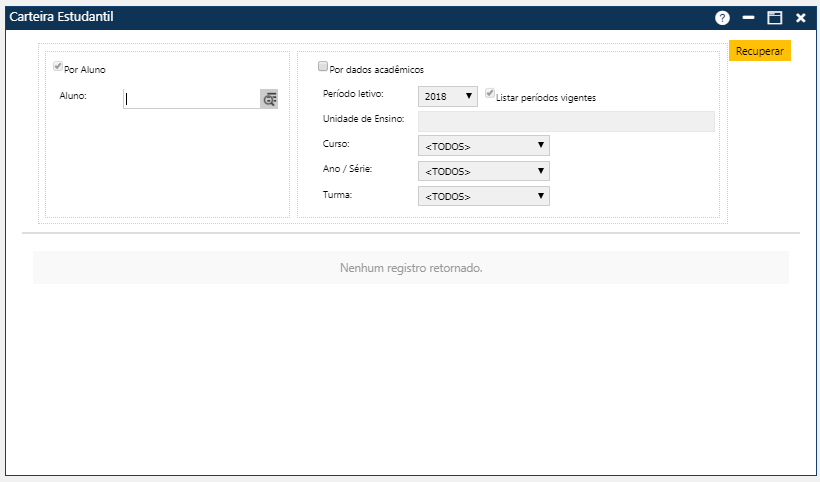This screenshot has height=482, width=820.
Task: Minimize the Carteira Estudantil window
Action: point(748,18)
